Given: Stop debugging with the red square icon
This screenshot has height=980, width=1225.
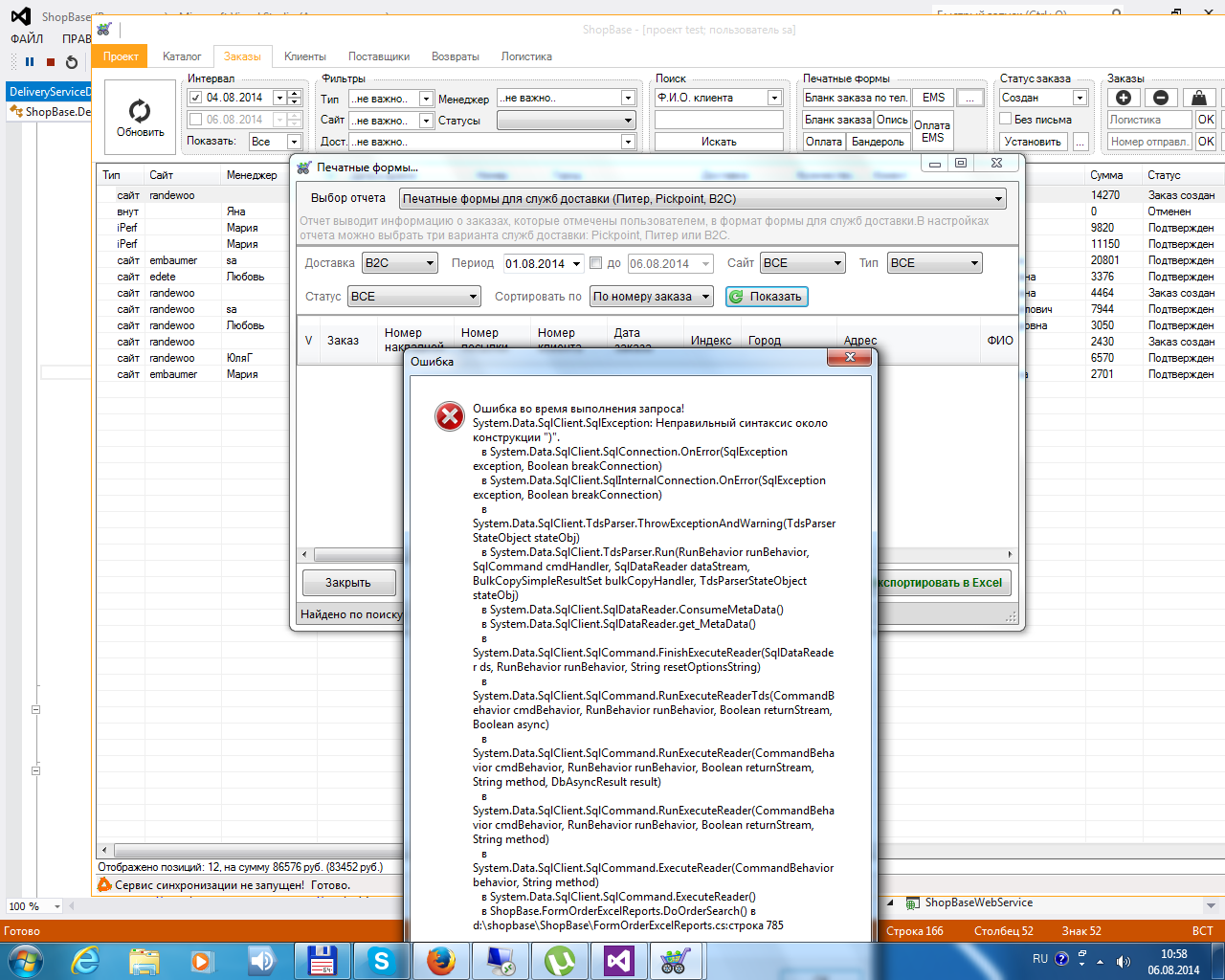Looking at the screenshot, I should [51, 62].
